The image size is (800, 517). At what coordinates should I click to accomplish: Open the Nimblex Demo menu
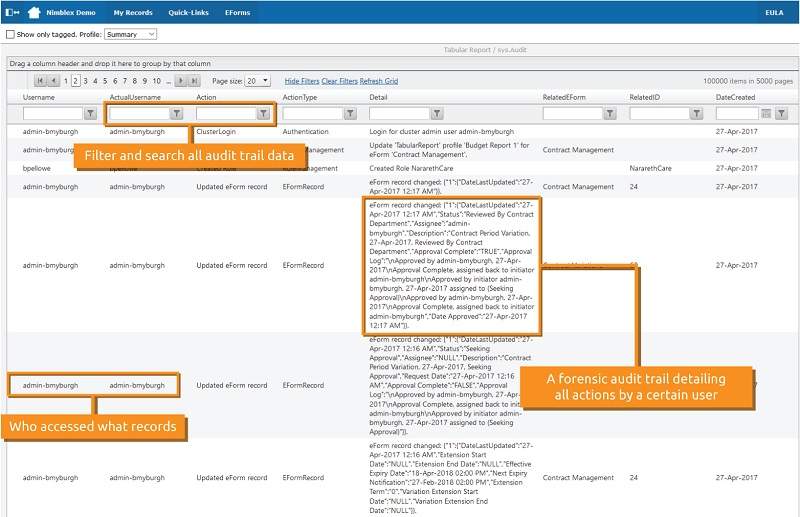pos(71,12)
